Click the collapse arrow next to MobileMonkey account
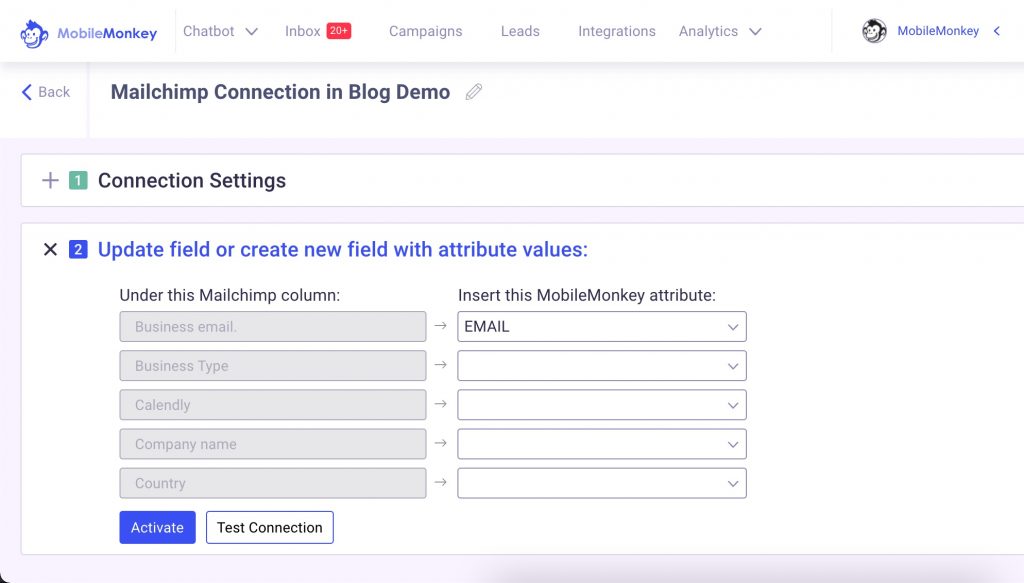This screenshot has height=583, width=1024. pos(996,31)
